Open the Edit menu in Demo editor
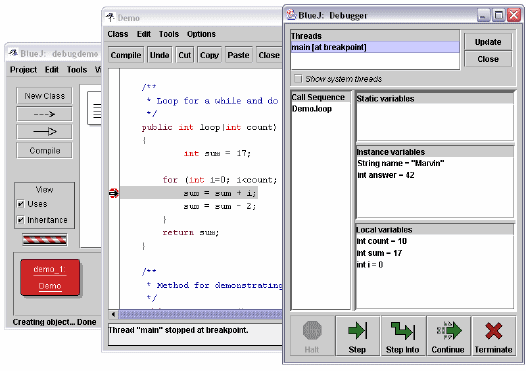Image resolution: width=526 pixels, height=371 pixels. [x=144, y=34]
